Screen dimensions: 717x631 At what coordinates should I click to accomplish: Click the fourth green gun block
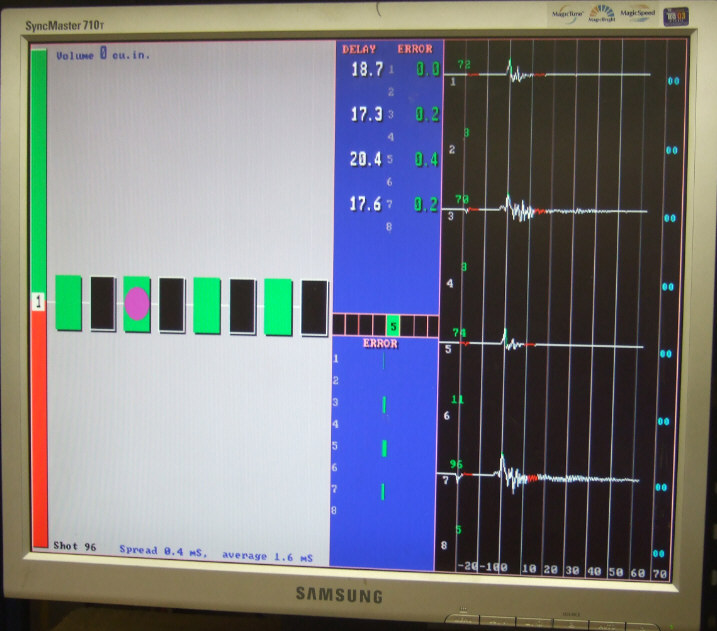278,307
